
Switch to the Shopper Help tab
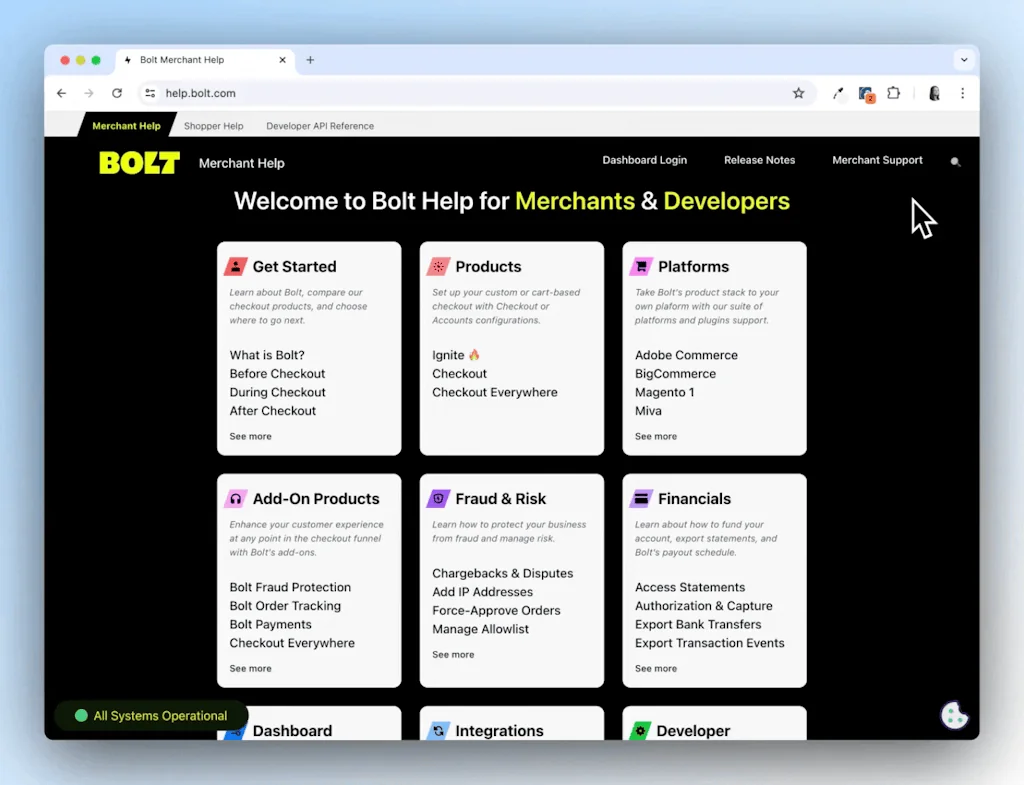[x=213, y=126]
